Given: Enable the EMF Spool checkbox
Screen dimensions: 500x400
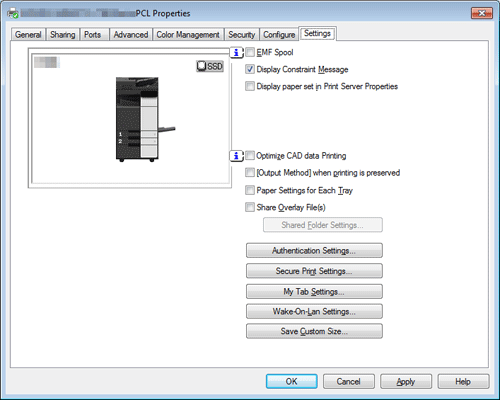Looking at the screenshot, I should pyautogui.click(x=250, y=52).
